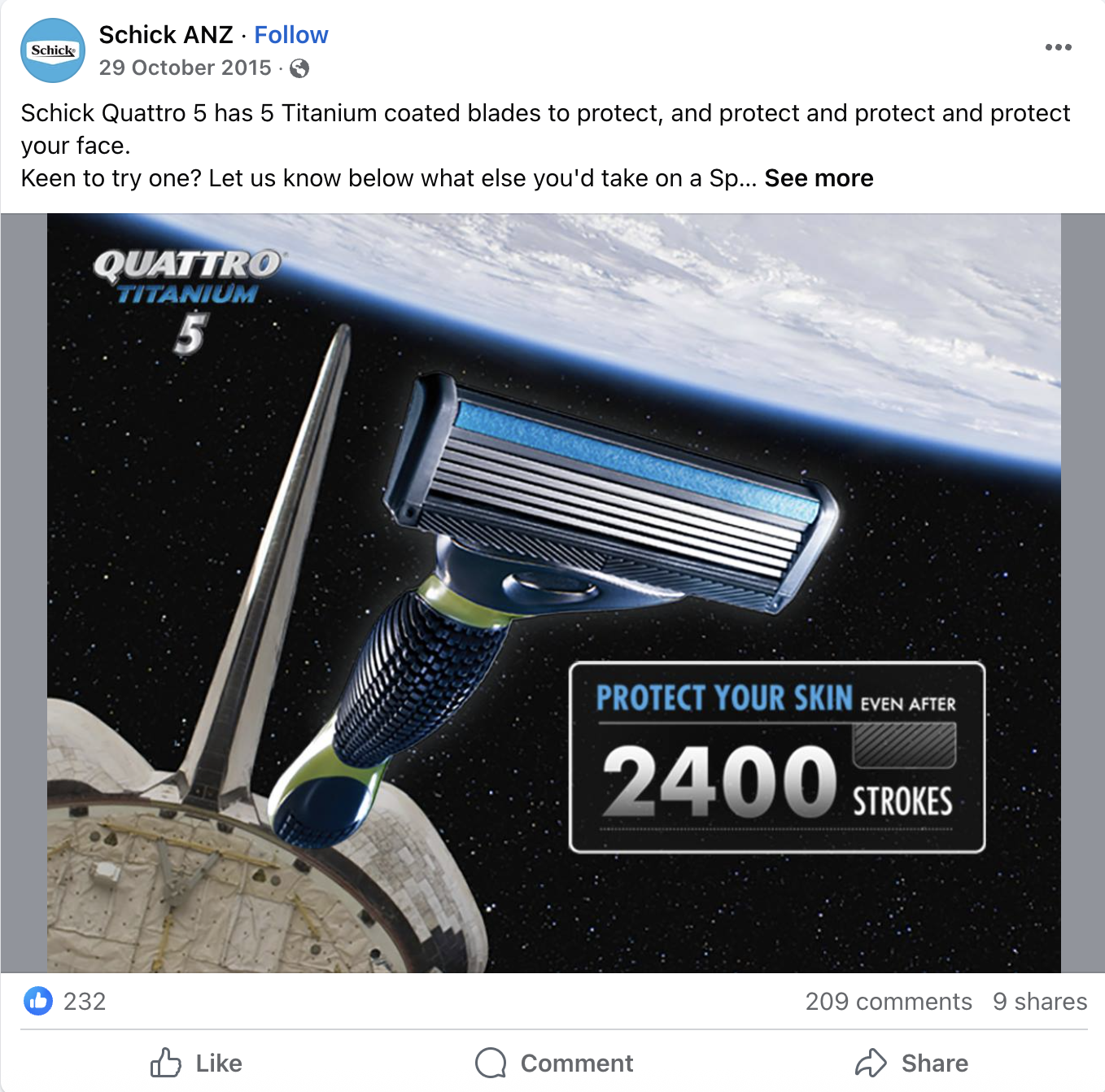Click the 2400 Strokes banner in image
The image size is (1105, 1092).
(x=777, y=758)
